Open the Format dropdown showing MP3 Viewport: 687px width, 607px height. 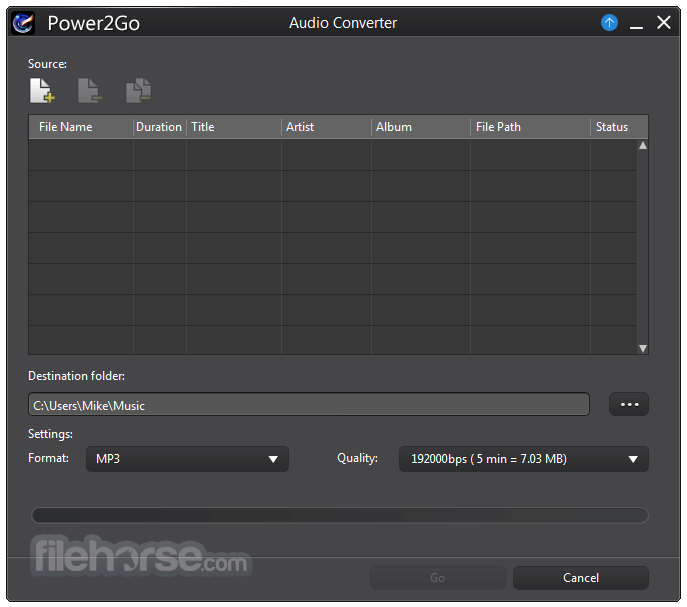pyautogui.click(x=187, y=459)
